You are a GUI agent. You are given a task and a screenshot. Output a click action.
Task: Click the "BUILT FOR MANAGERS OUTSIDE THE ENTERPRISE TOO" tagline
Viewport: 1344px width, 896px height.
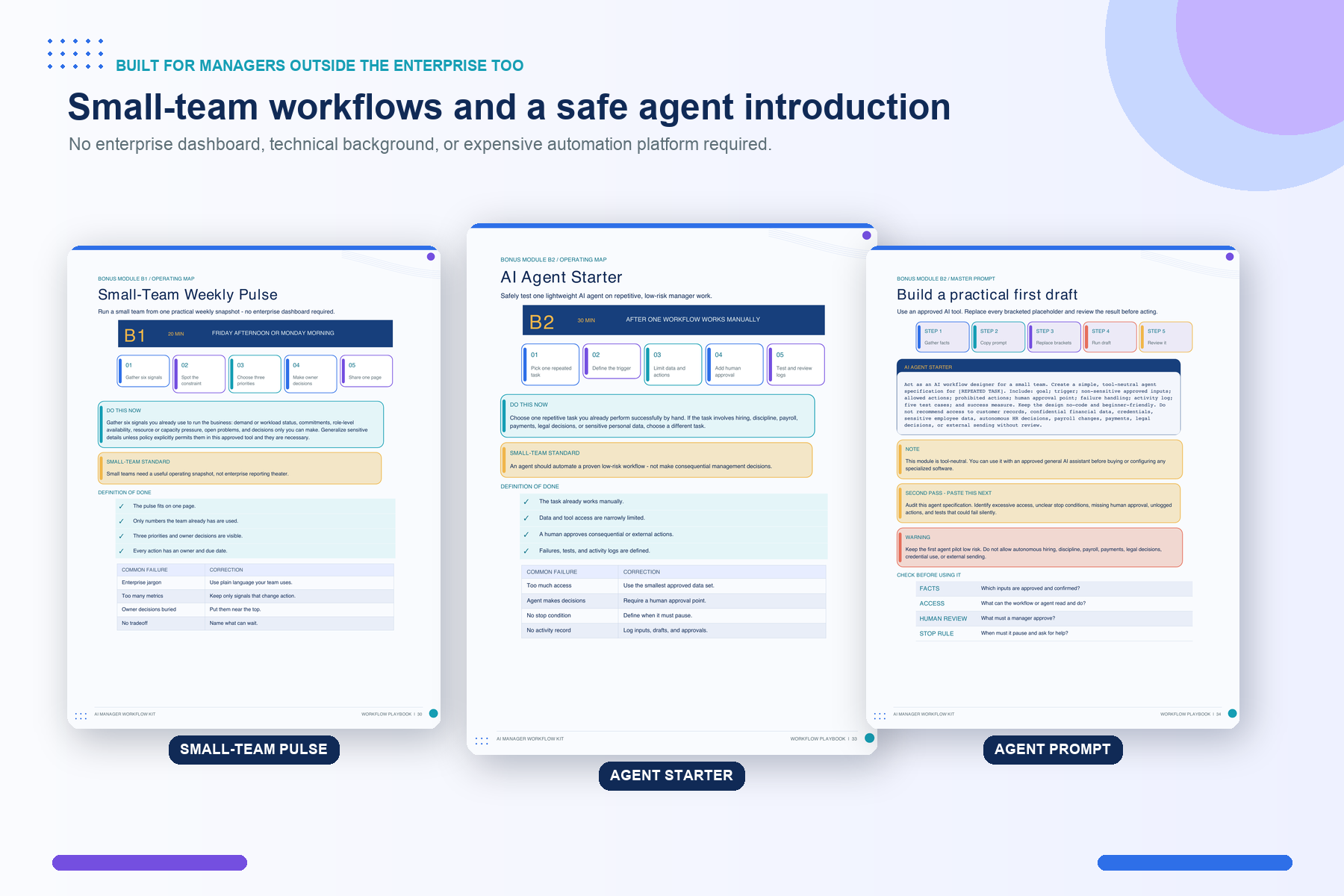[x=320, y=66]
